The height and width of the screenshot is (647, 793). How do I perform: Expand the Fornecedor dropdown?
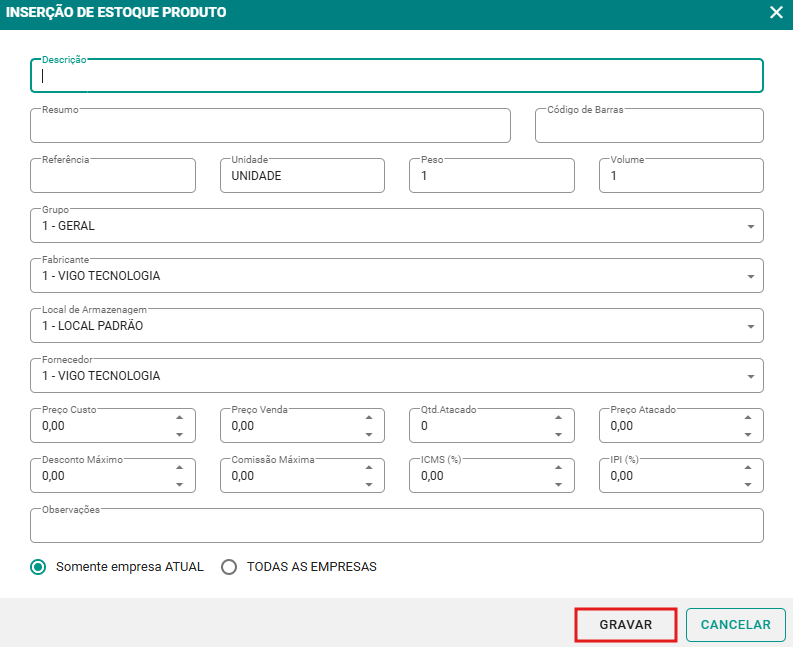point(750,377)
